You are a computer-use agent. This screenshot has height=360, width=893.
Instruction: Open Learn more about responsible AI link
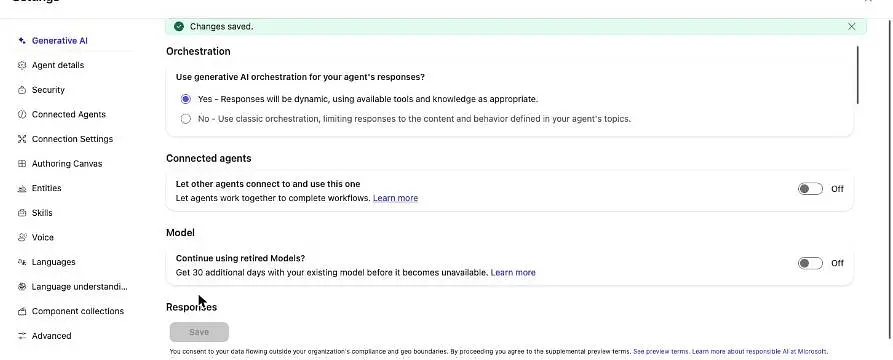coord(759,352)
